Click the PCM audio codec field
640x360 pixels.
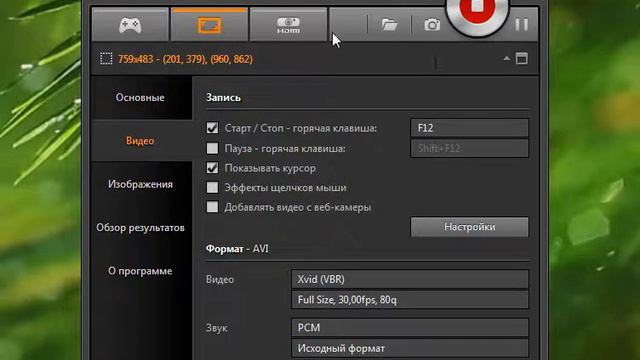pyautogui.click(x=410, y=328)
